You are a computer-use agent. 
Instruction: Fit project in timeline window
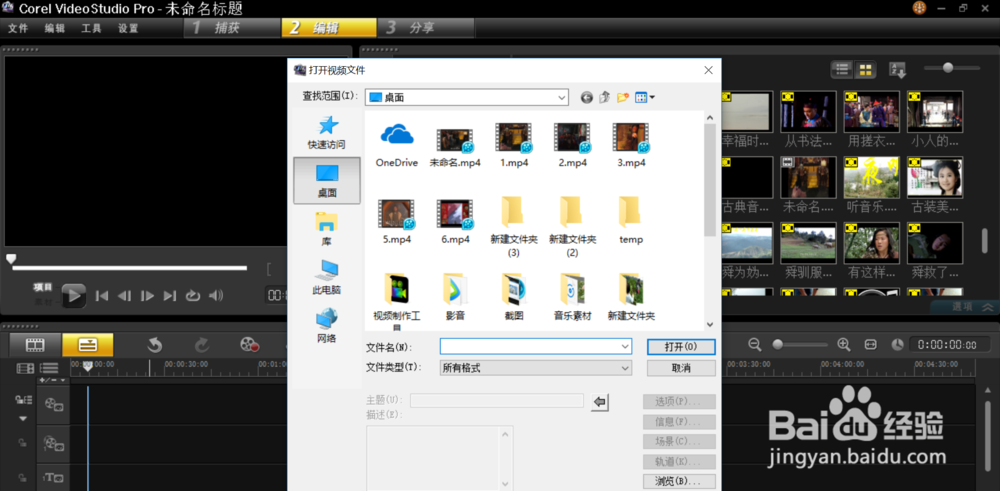(871, 344)
